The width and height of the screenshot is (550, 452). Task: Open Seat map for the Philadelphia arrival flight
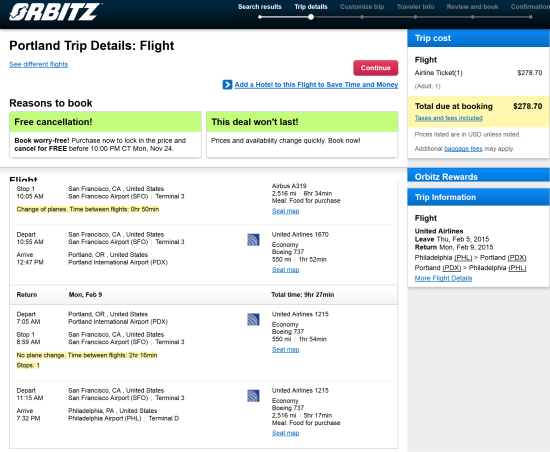click(x=286, y=433)
